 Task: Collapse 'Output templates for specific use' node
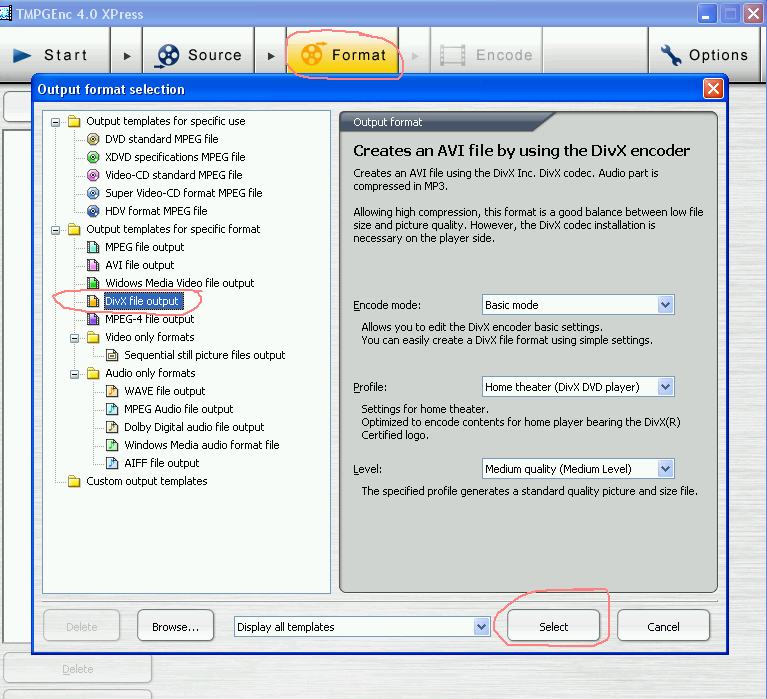[56, 122]
